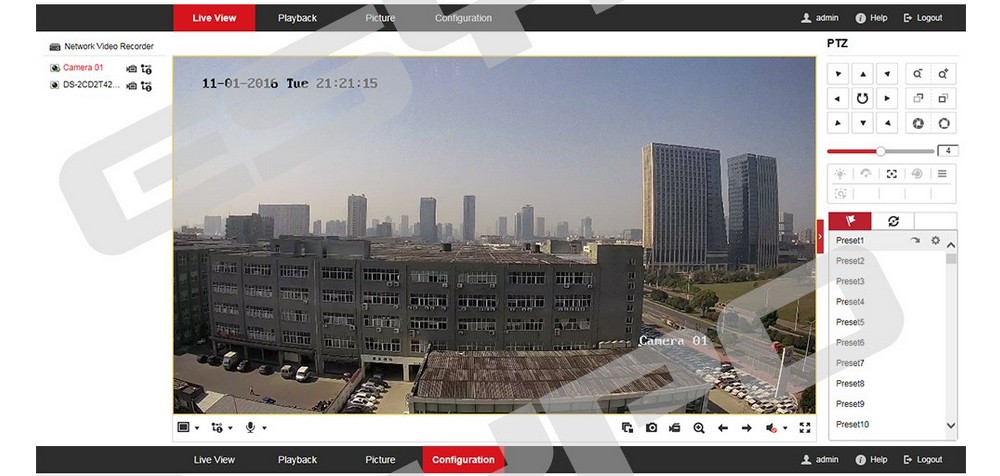Switch to the Playback tab

pos(297,18)
